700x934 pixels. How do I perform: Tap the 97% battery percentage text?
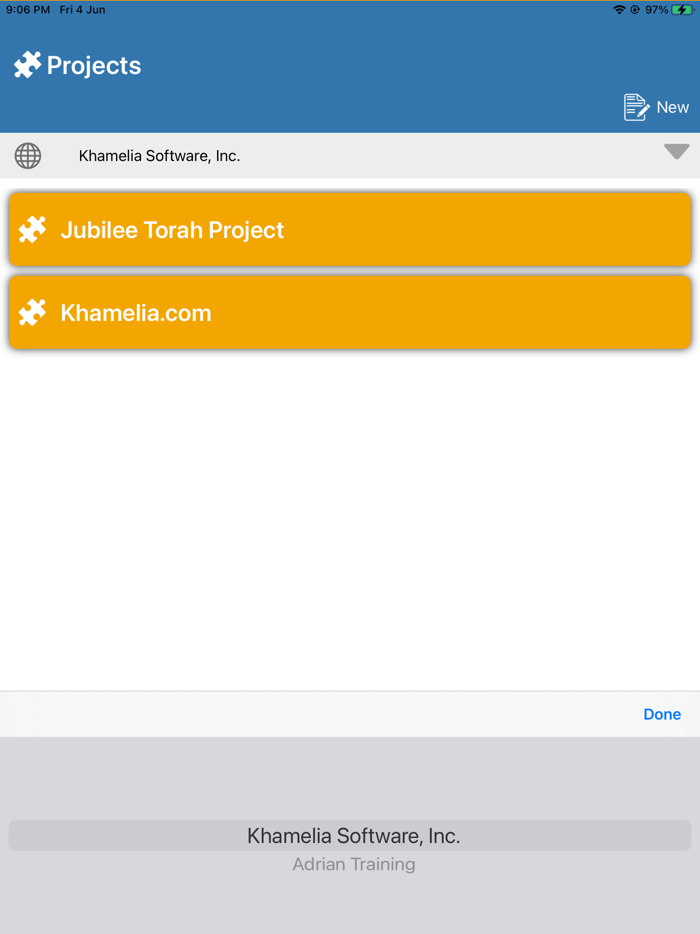(x=657, y=10)
